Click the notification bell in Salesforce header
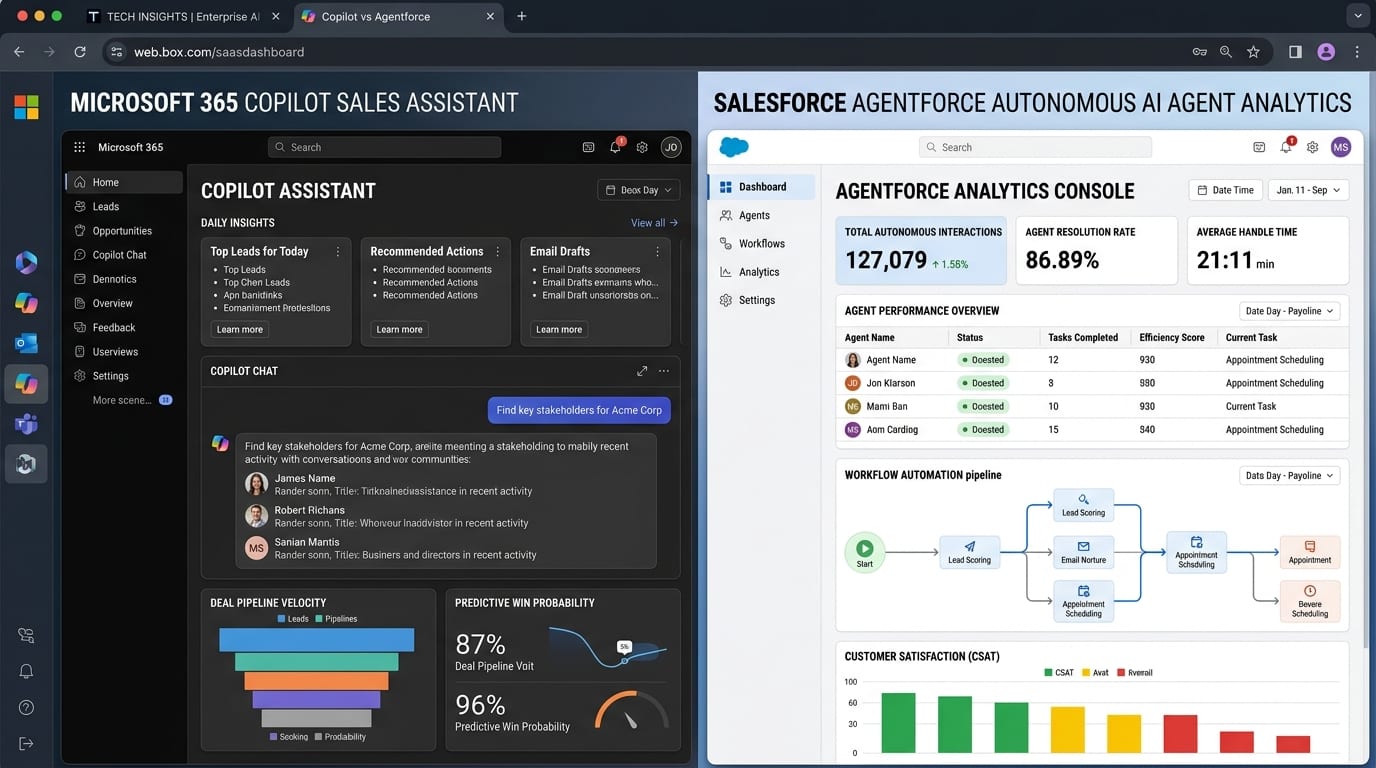Viewport: 1376px width, 768px height. click(x=1286, y=147)
